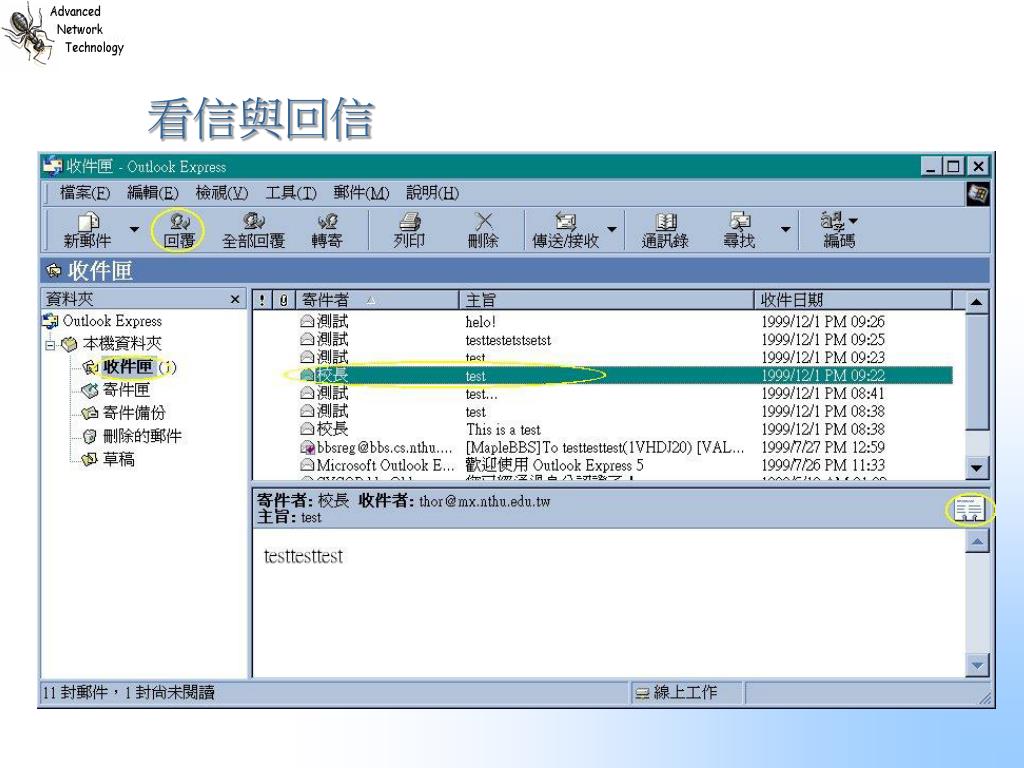Sort by attachment paperclip column header
1024x768 pixels.
pyautogui.click(x=283, y=300)
